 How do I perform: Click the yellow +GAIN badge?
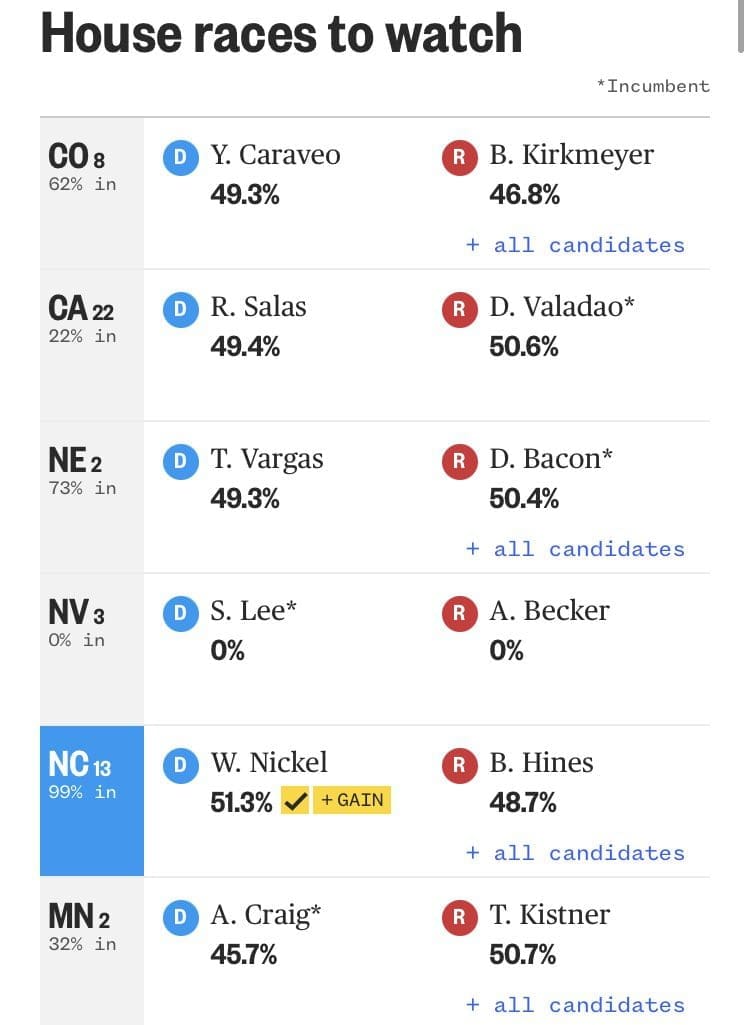351,801
